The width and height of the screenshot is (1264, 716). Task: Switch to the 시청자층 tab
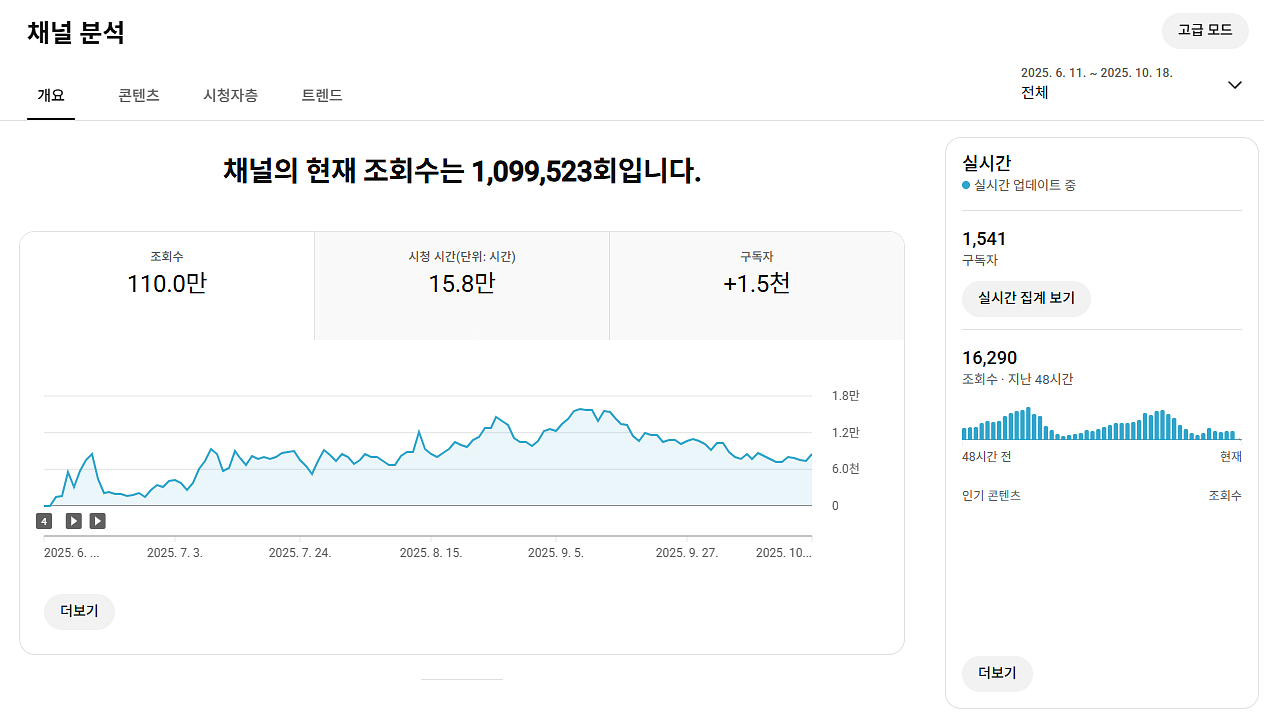click(x=230, y=96)
